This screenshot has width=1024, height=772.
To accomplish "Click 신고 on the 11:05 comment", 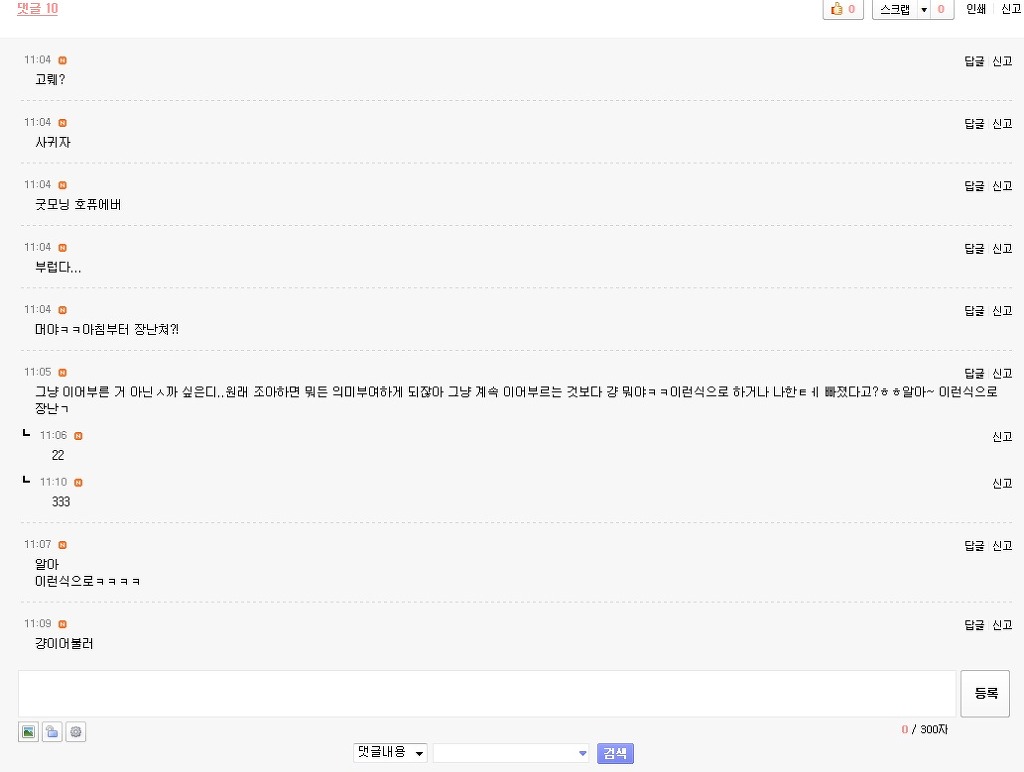I will pos(1002,373).
